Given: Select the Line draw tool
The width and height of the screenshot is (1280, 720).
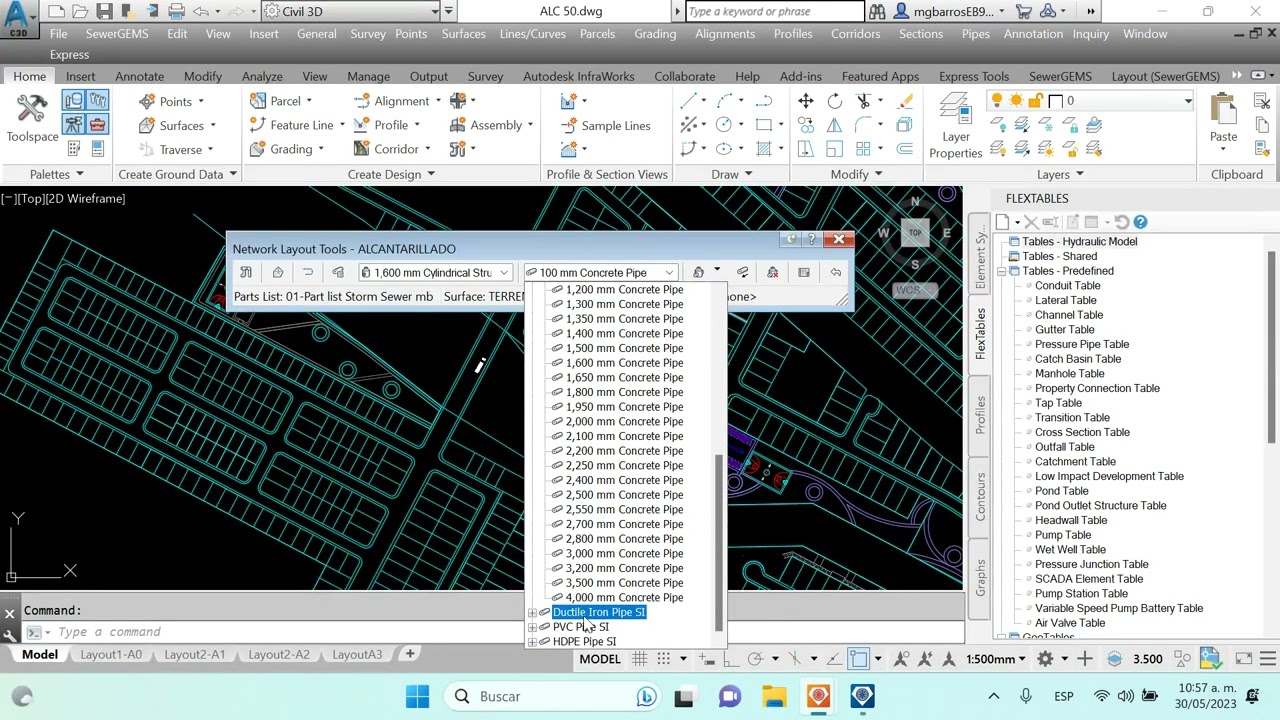Looking at the screenshot, I should pos(689,100).
